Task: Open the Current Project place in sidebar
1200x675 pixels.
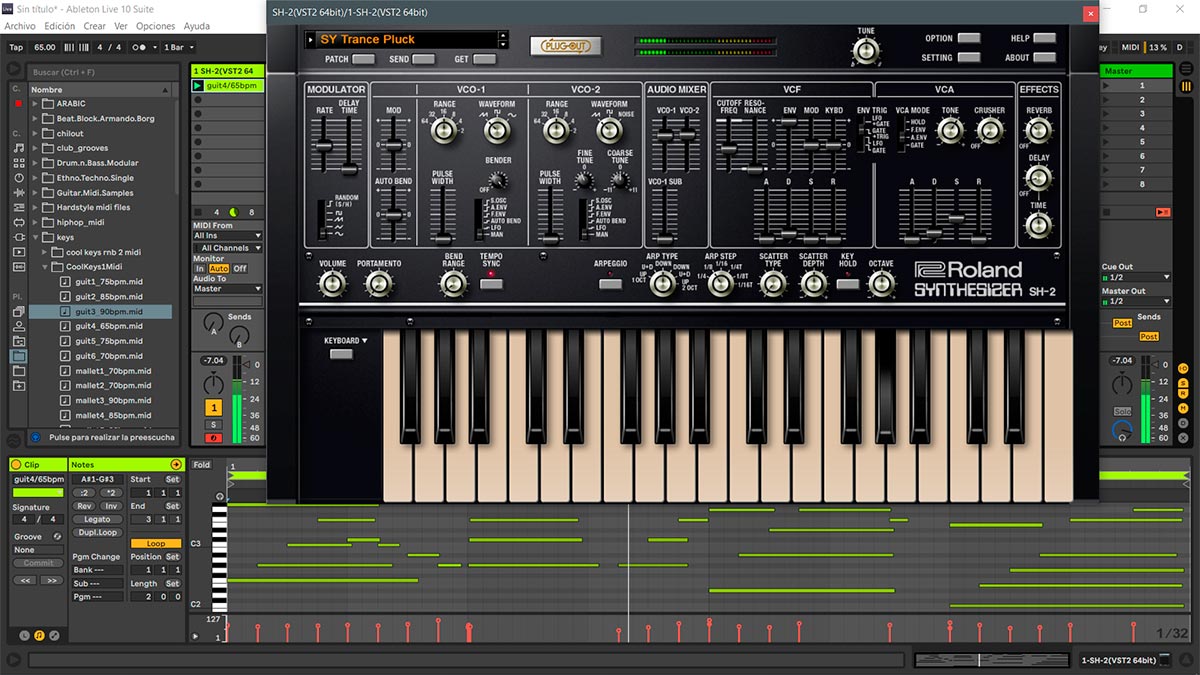Action: (18, 341)
